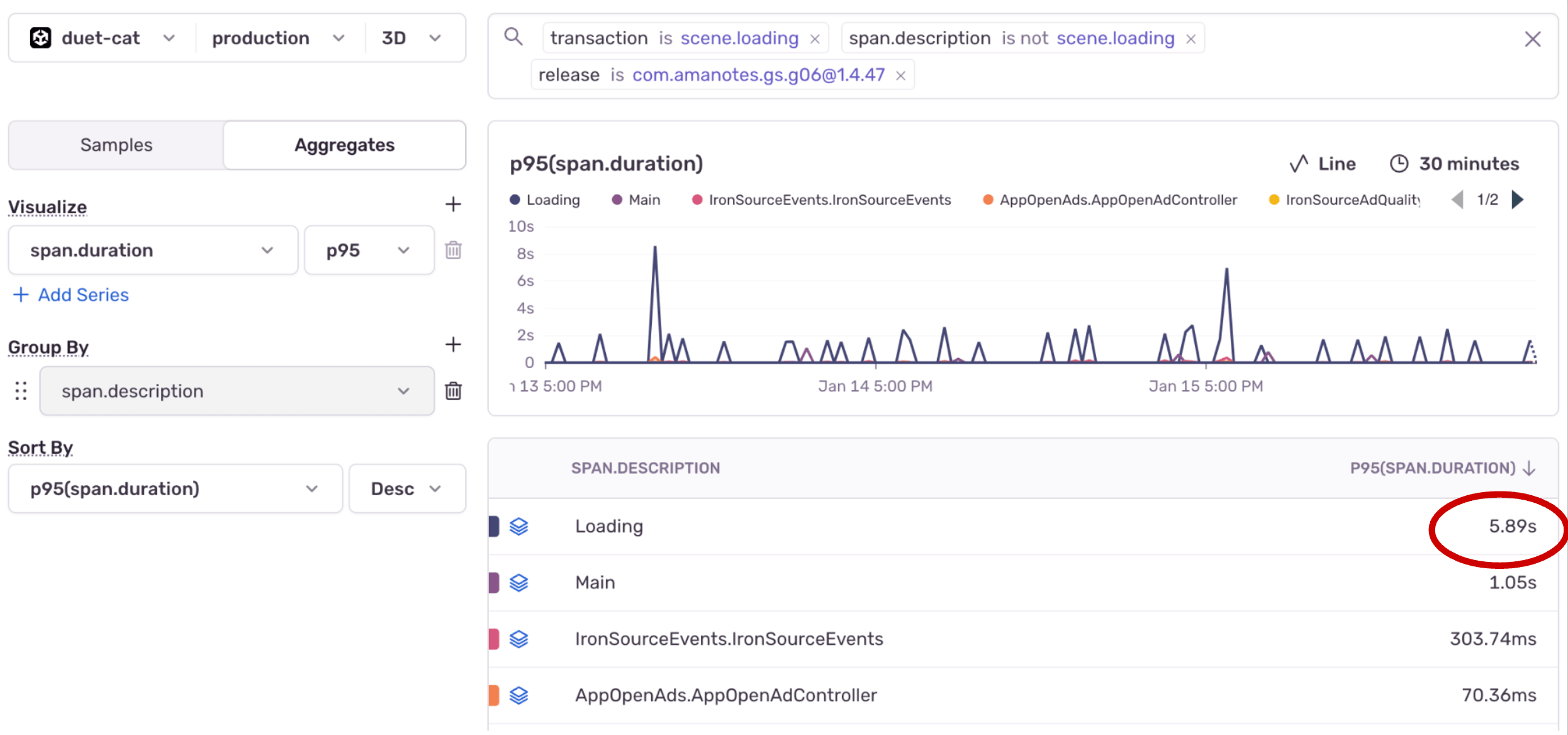The width and height of the screenshot is (1568, 735).
Task: Delete the span.description group by row
Action: (x=453, y=391)
